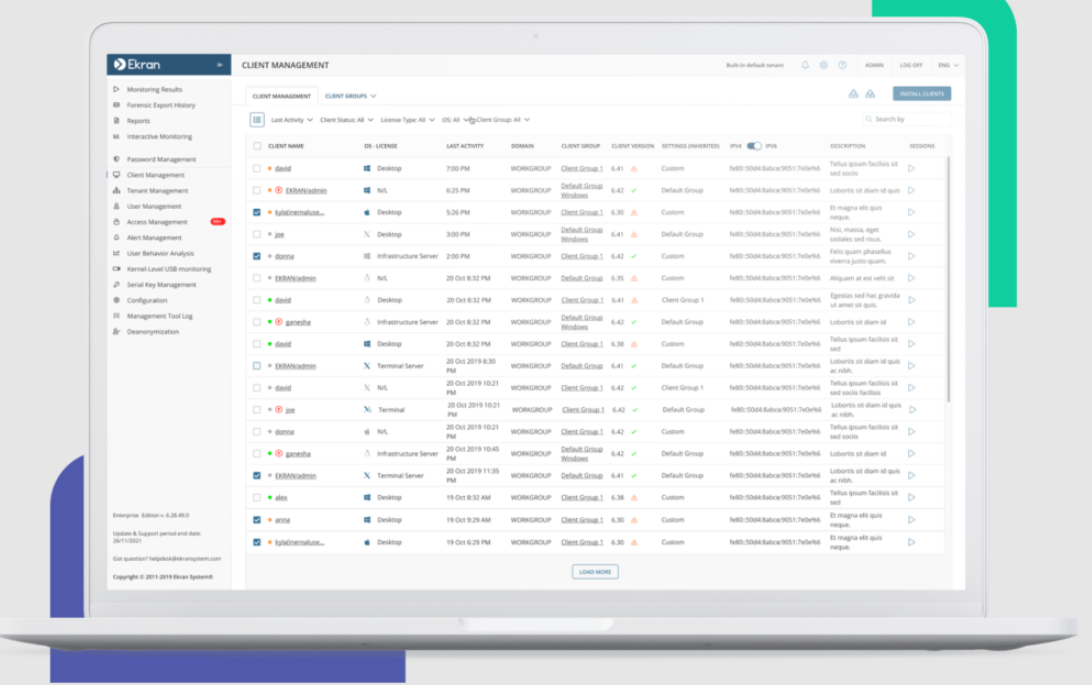Tick the checkbox for the alex row
The image size is (1092, 685).
point(257,497)
